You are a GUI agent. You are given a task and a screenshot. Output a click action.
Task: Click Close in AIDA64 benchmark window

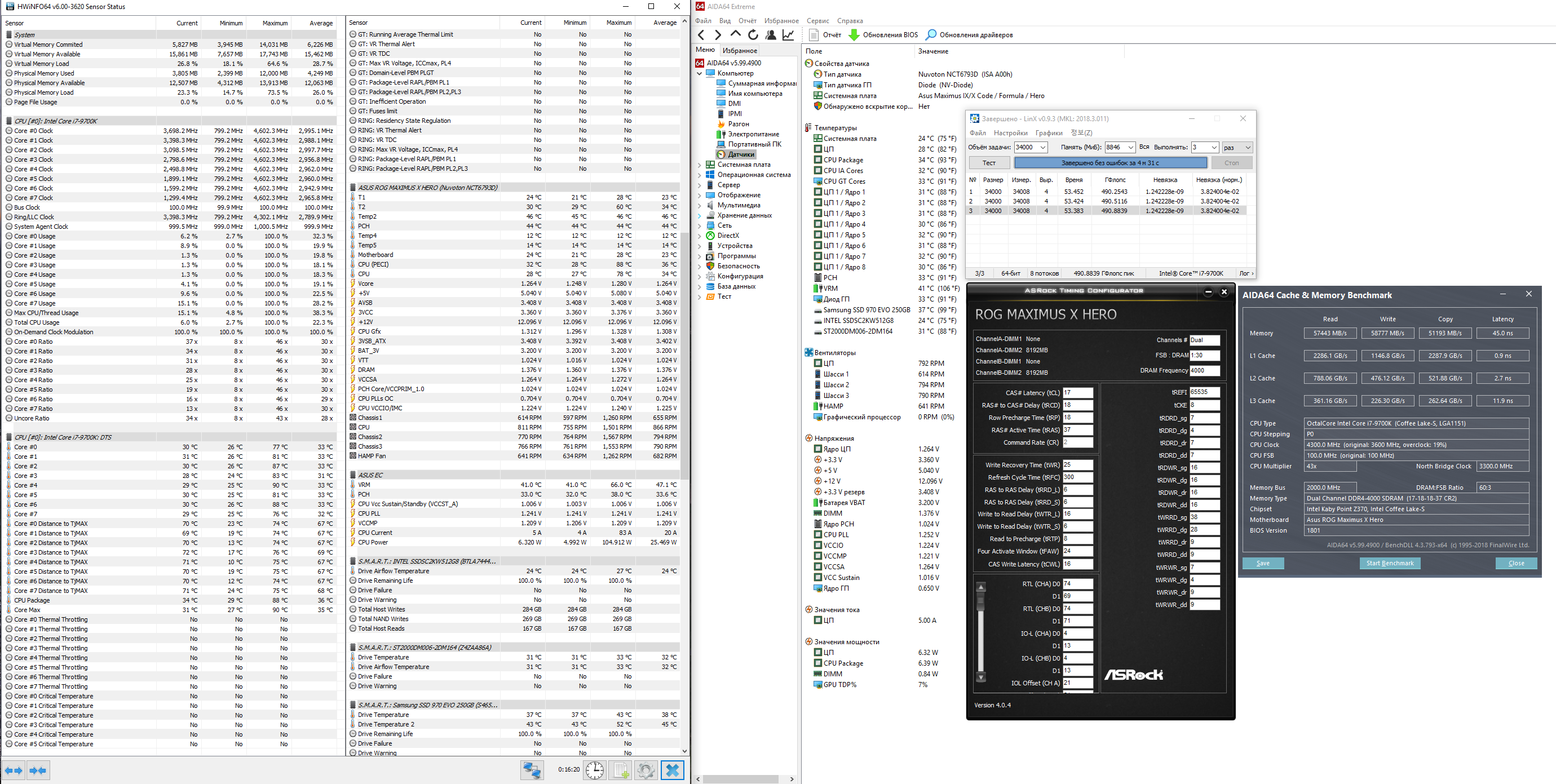(x=1516, y=564)
